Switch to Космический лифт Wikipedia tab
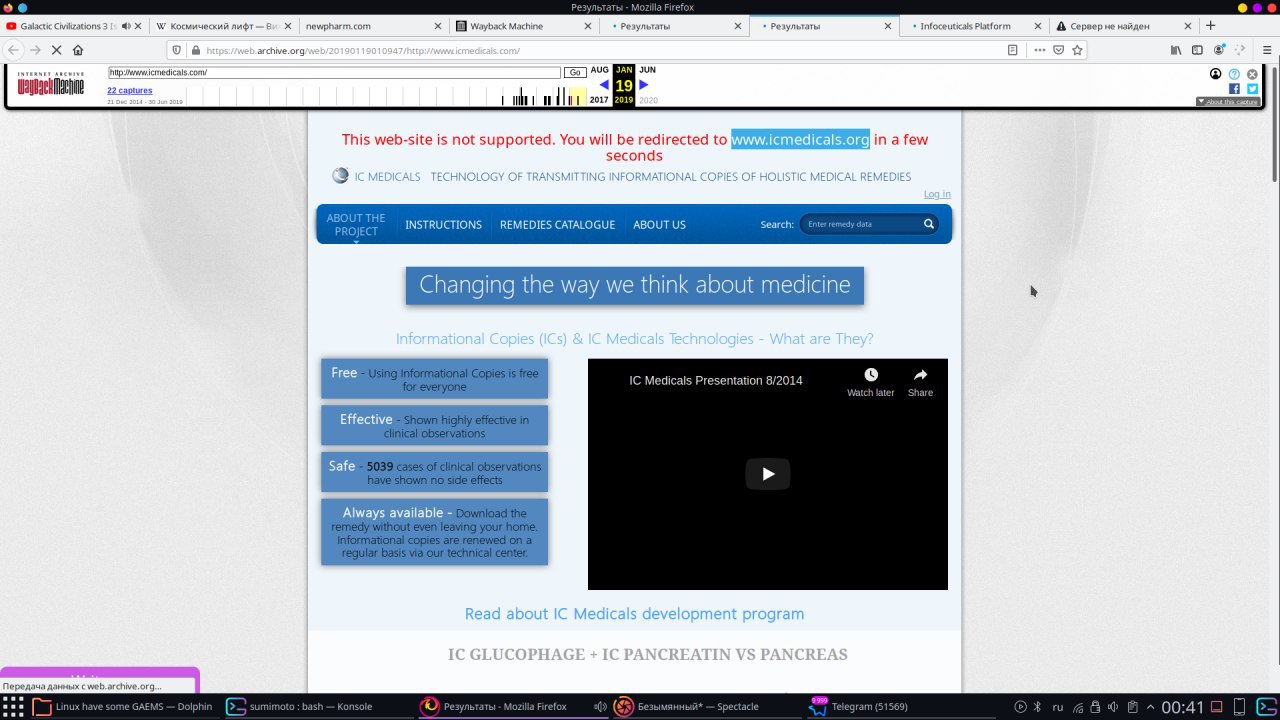 pyautogui.click(x=224, y=26)
